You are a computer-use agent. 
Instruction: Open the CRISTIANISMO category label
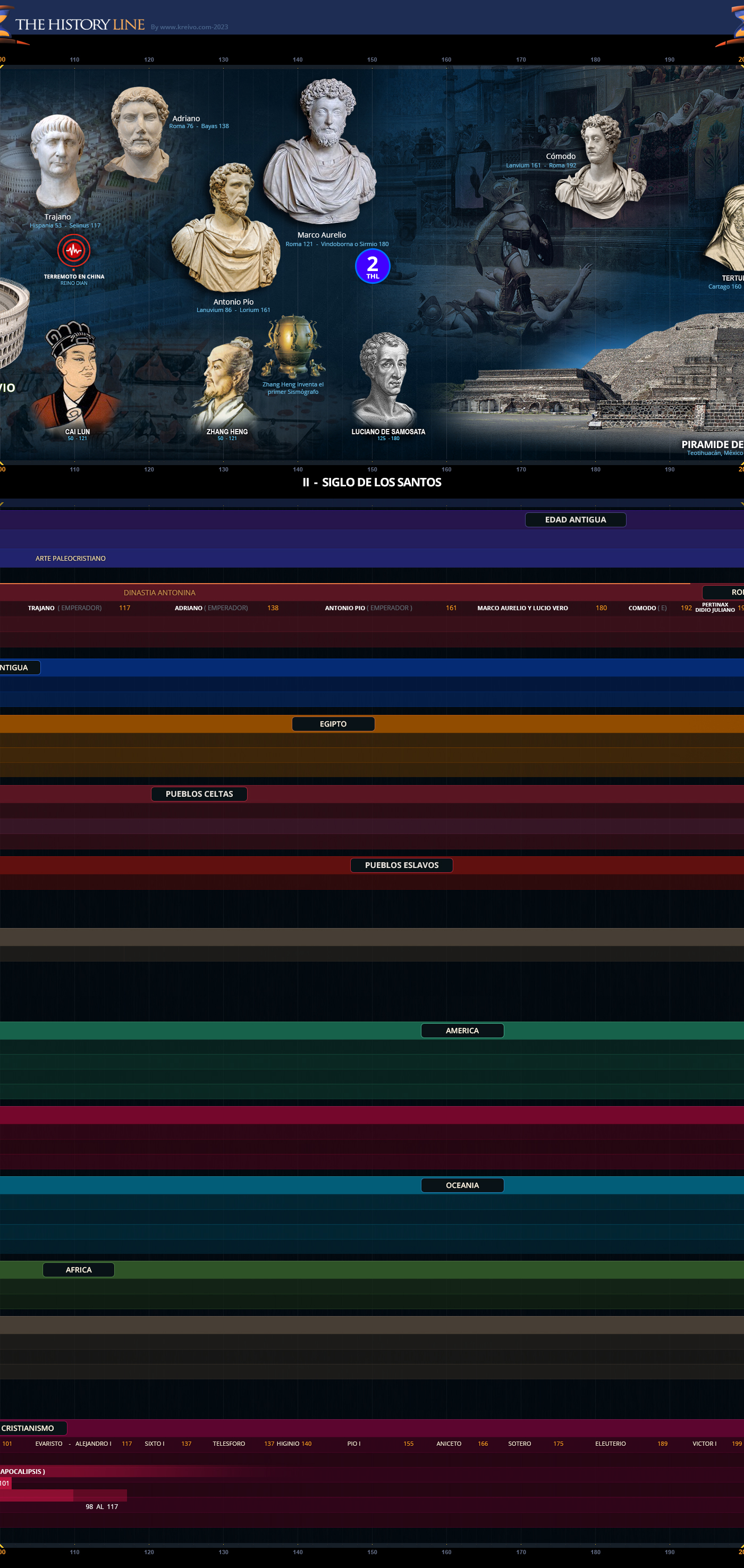[x=33, y=1428]
